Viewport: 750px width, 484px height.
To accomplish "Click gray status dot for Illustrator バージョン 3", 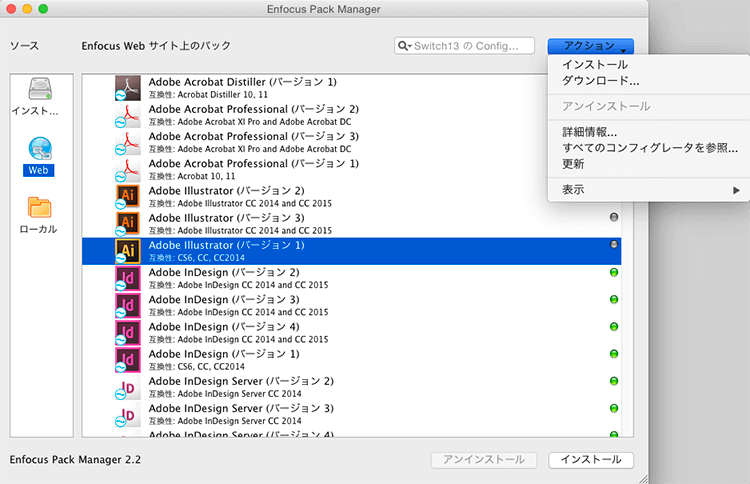I will pyautogui.click(x=614, y=217).
